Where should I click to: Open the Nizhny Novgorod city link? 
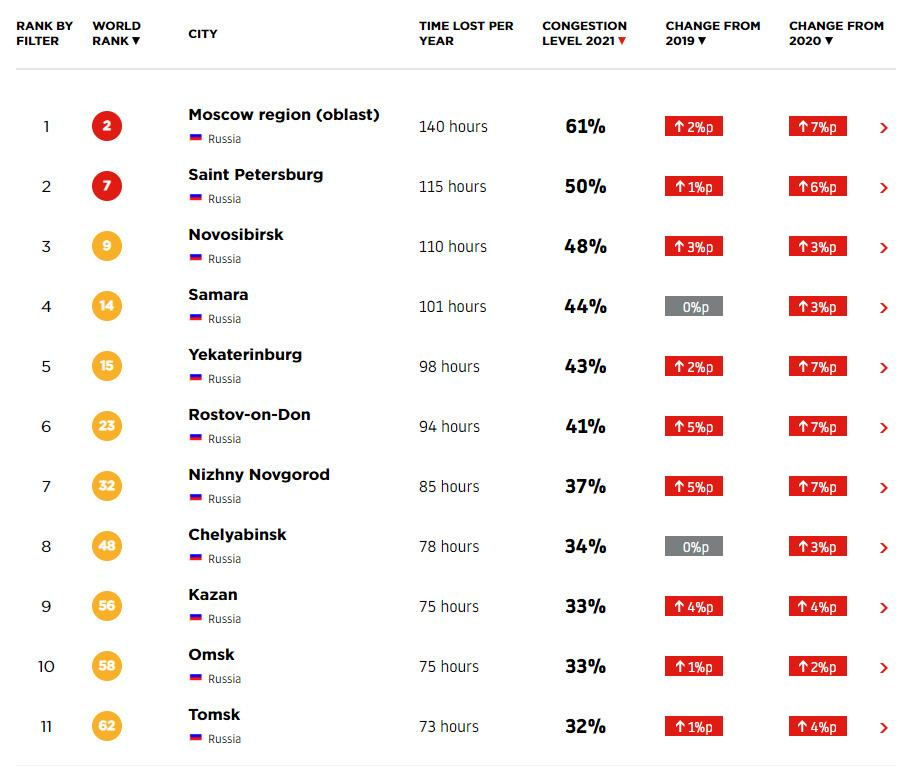[x=259, y=475]
